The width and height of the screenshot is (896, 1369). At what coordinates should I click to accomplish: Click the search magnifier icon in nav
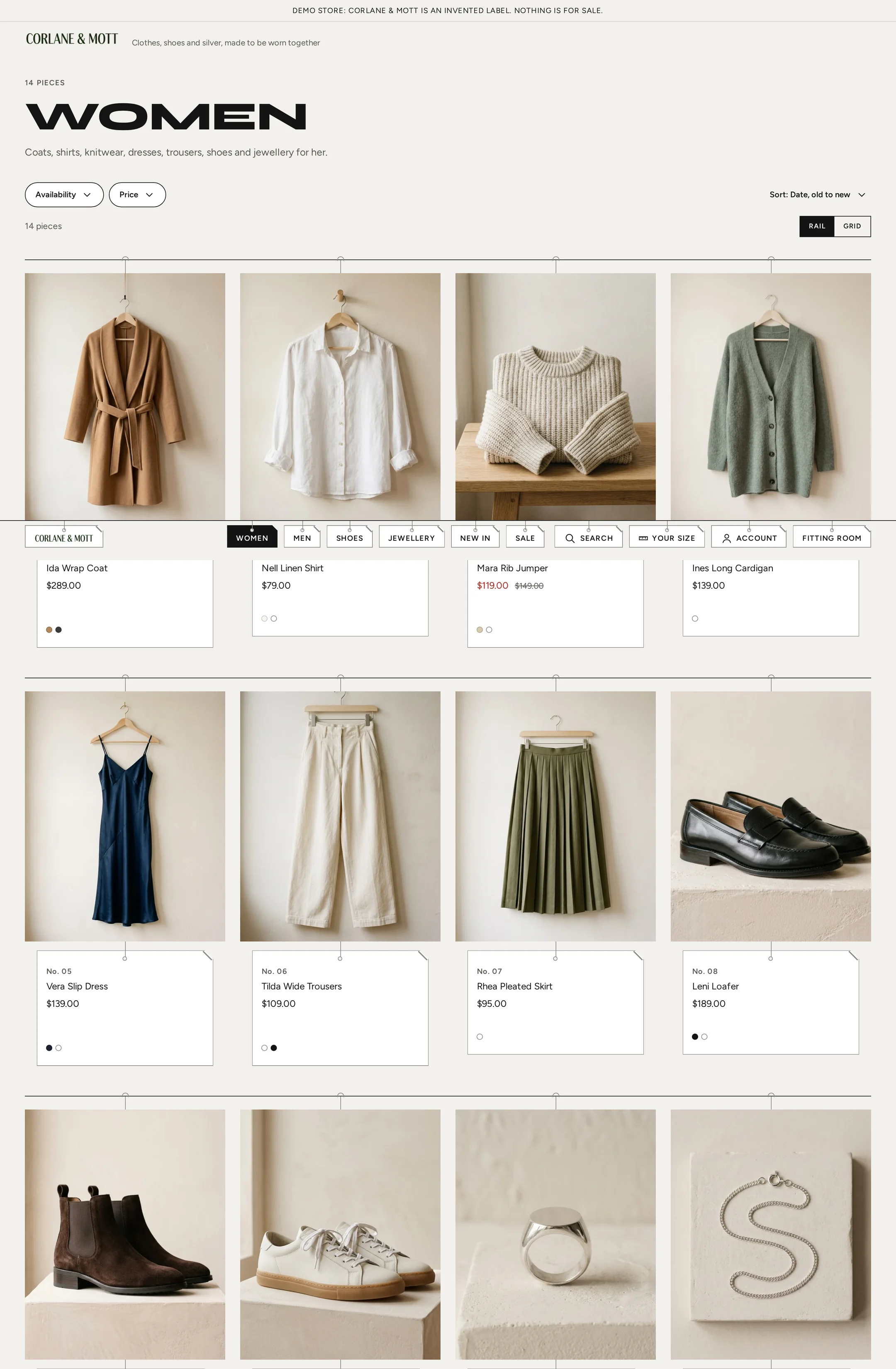click(x=570, y=538)
